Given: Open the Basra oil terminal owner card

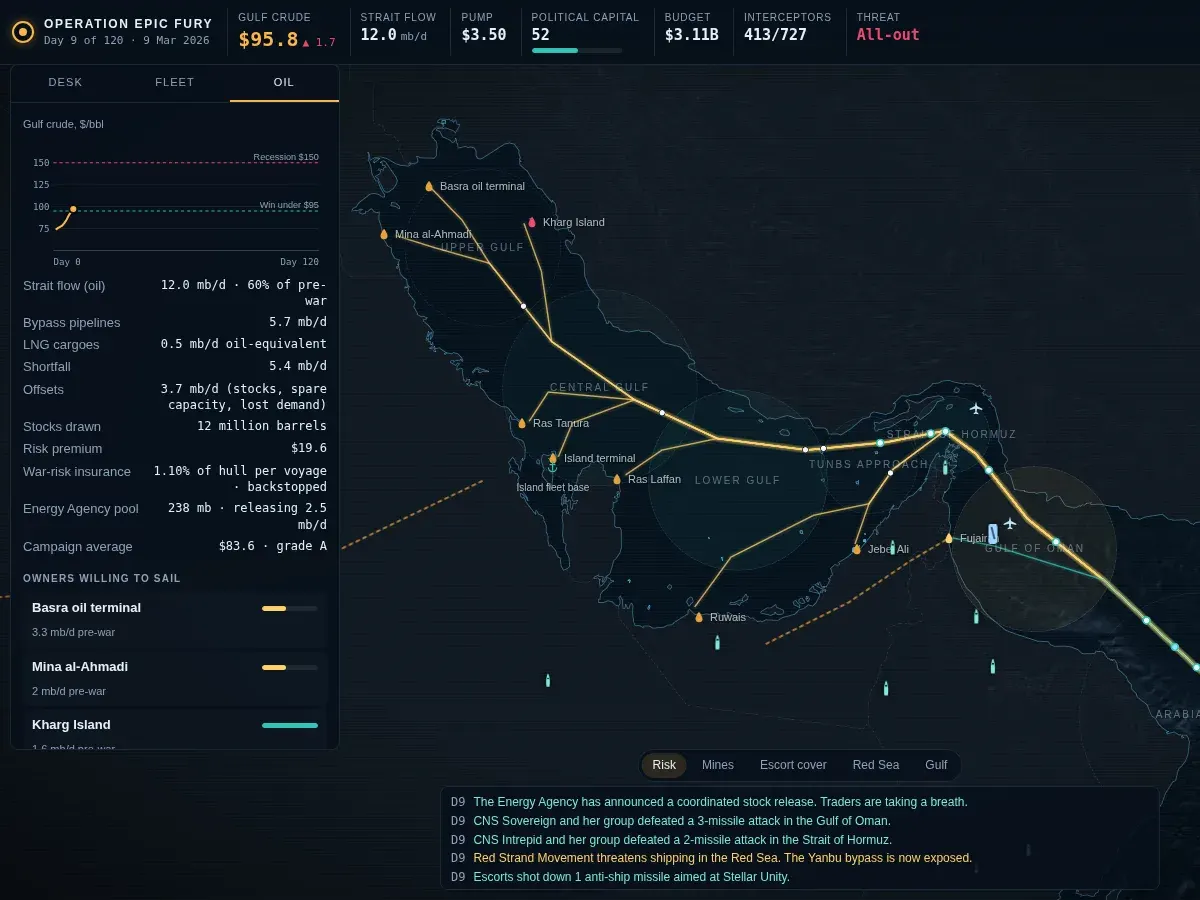Looking at the screenshot, I should click(x=175, y=619).
